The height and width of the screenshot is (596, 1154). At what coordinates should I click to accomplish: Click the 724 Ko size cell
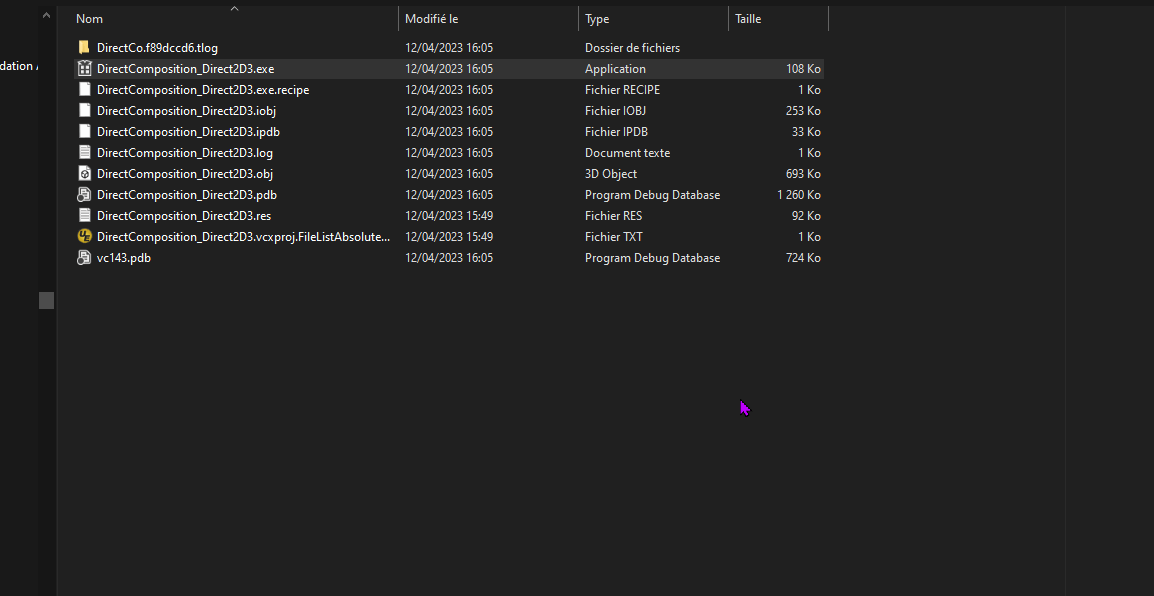pos(803,258)
